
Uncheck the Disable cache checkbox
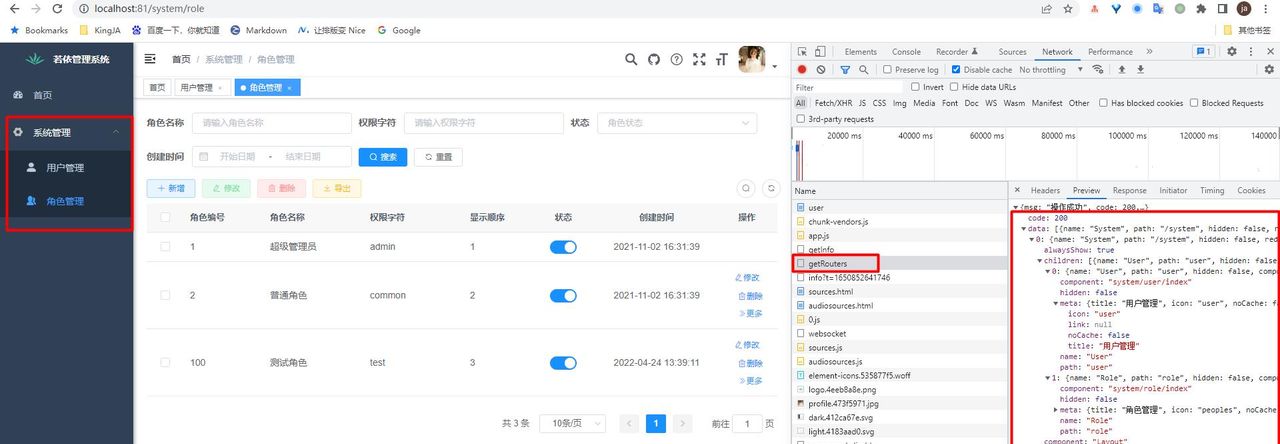click(956, 70)
